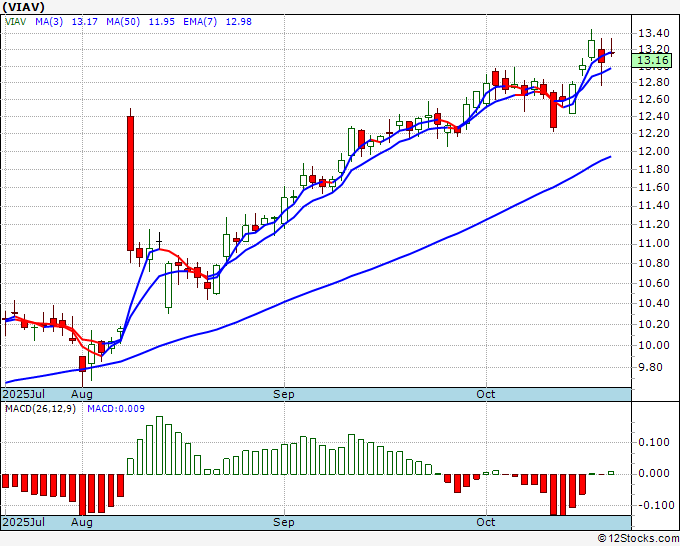Click Sep on the MACD time axis
Image resolution: width=680 pixels, height=546 pixels.
[x=284, y=522]
